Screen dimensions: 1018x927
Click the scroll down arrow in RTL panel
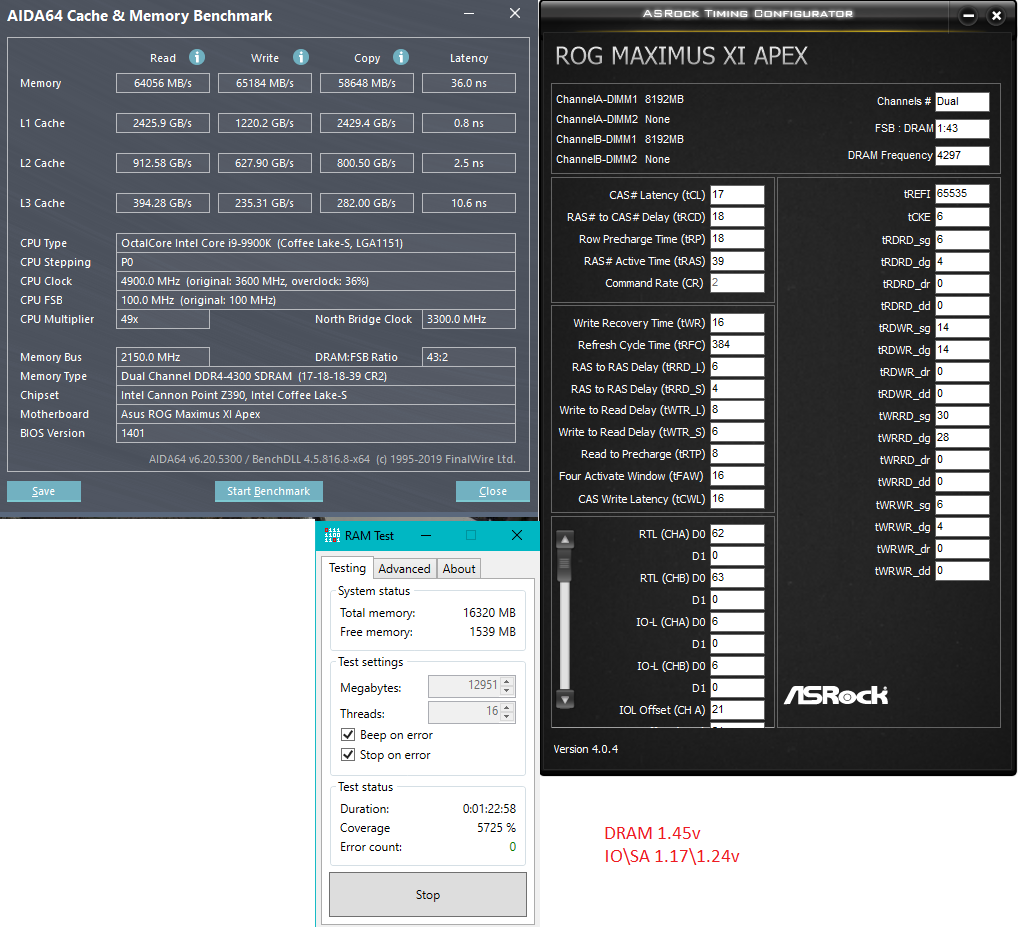[565, 700]
